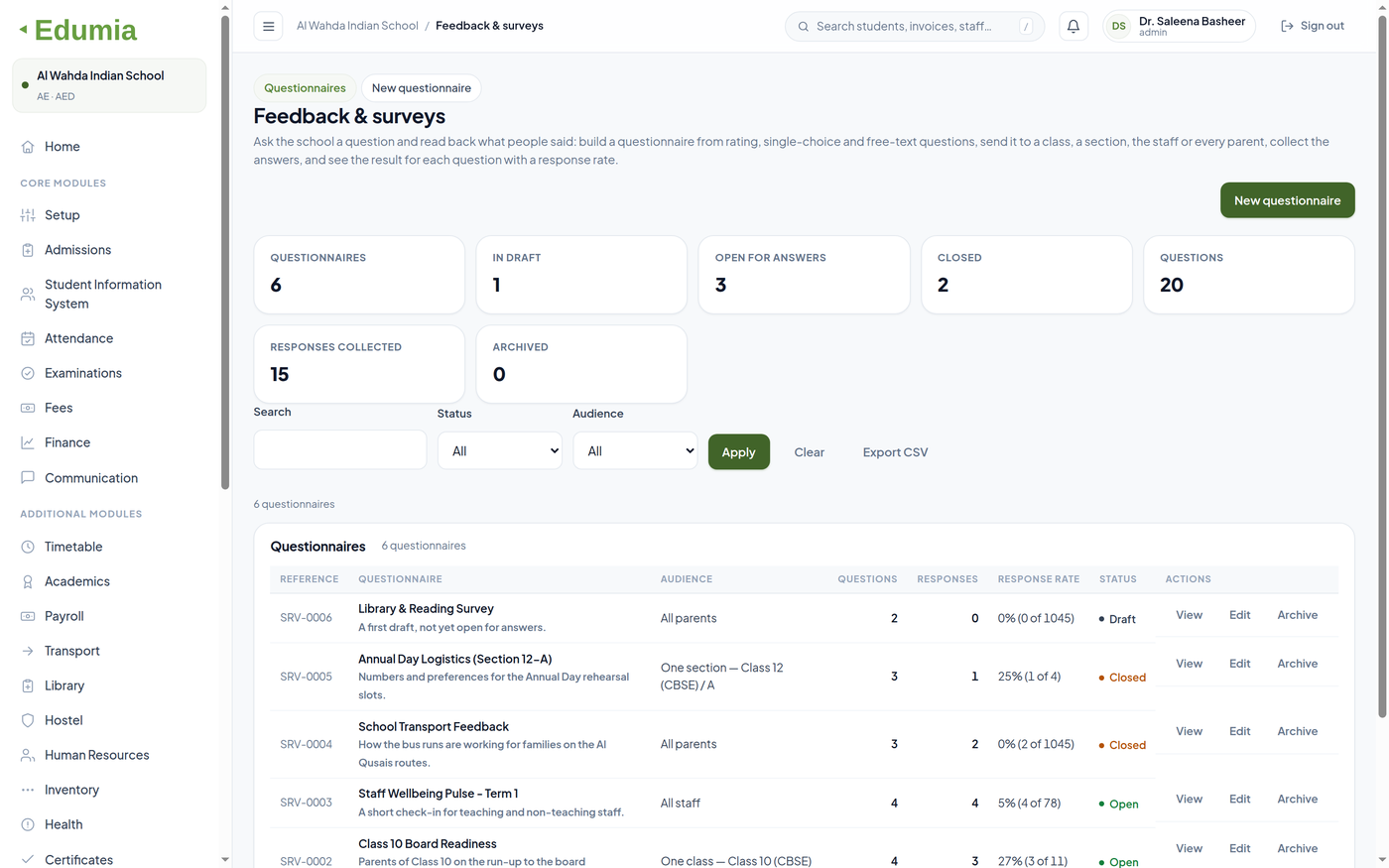Open the notifications bell icon

(1073, 27)
